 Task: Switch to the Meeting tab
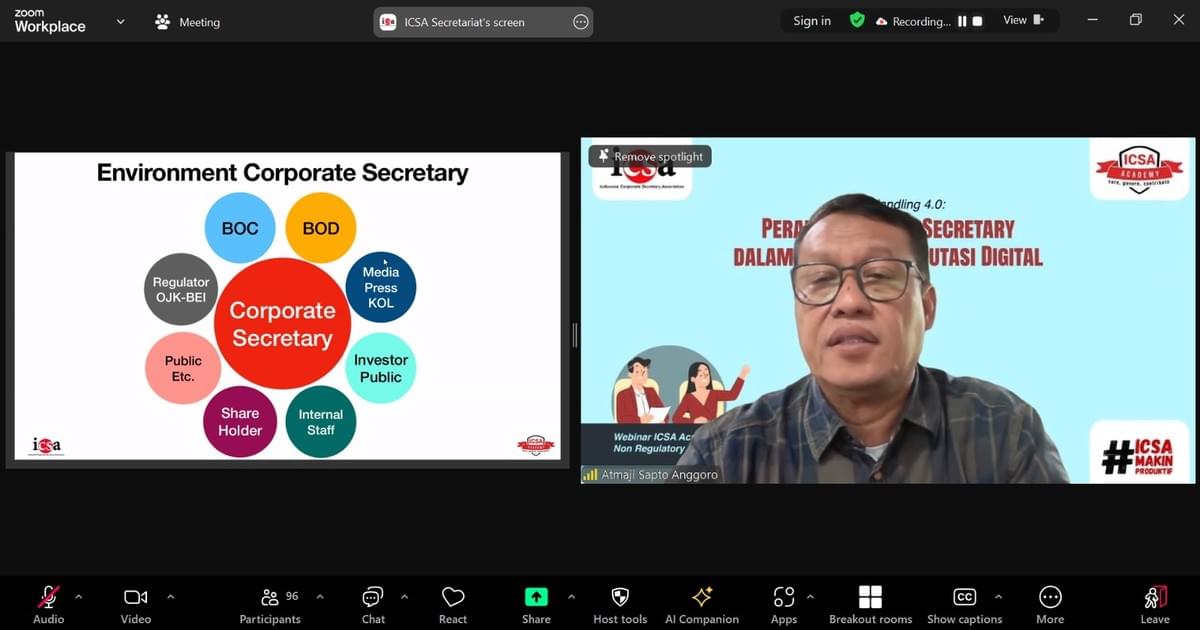(x=187, y=22)
